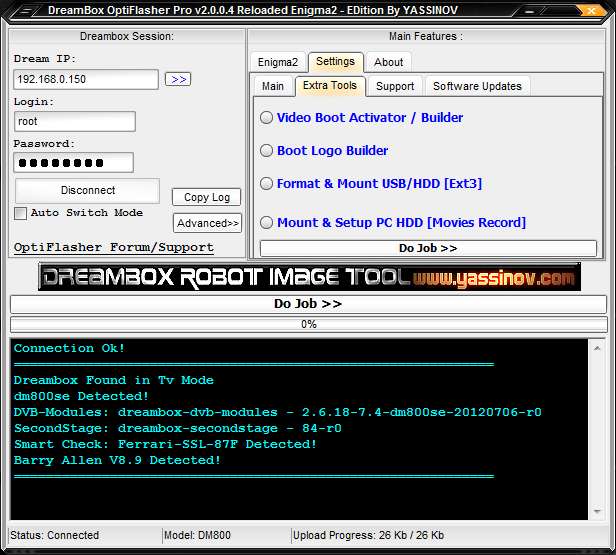This screenshot has height=555, width=616.
Task: Click 'Barry Allen V8.9 Detected!' line
Action: 117,460
